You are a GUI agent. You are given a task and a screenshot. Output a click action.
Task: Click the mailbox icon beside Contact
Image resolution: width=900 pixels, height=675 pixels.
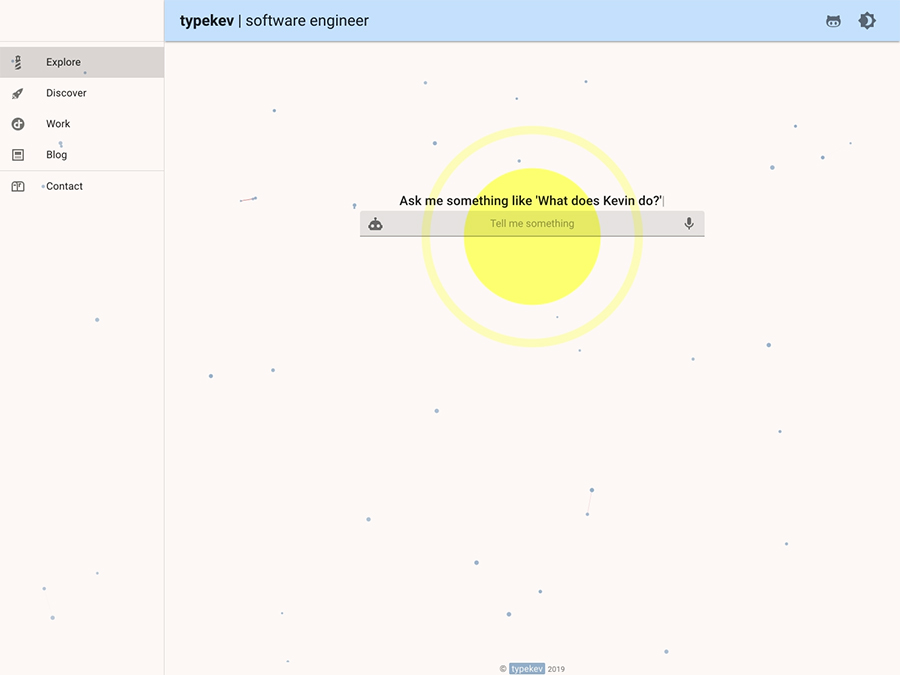click(17, 186)
